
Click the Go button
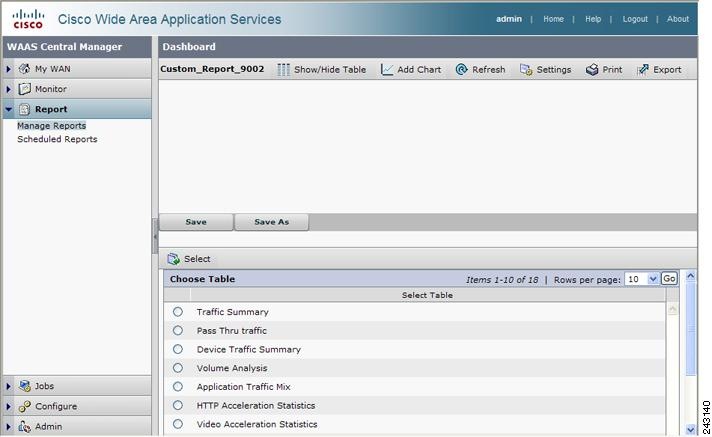[669, 278]
